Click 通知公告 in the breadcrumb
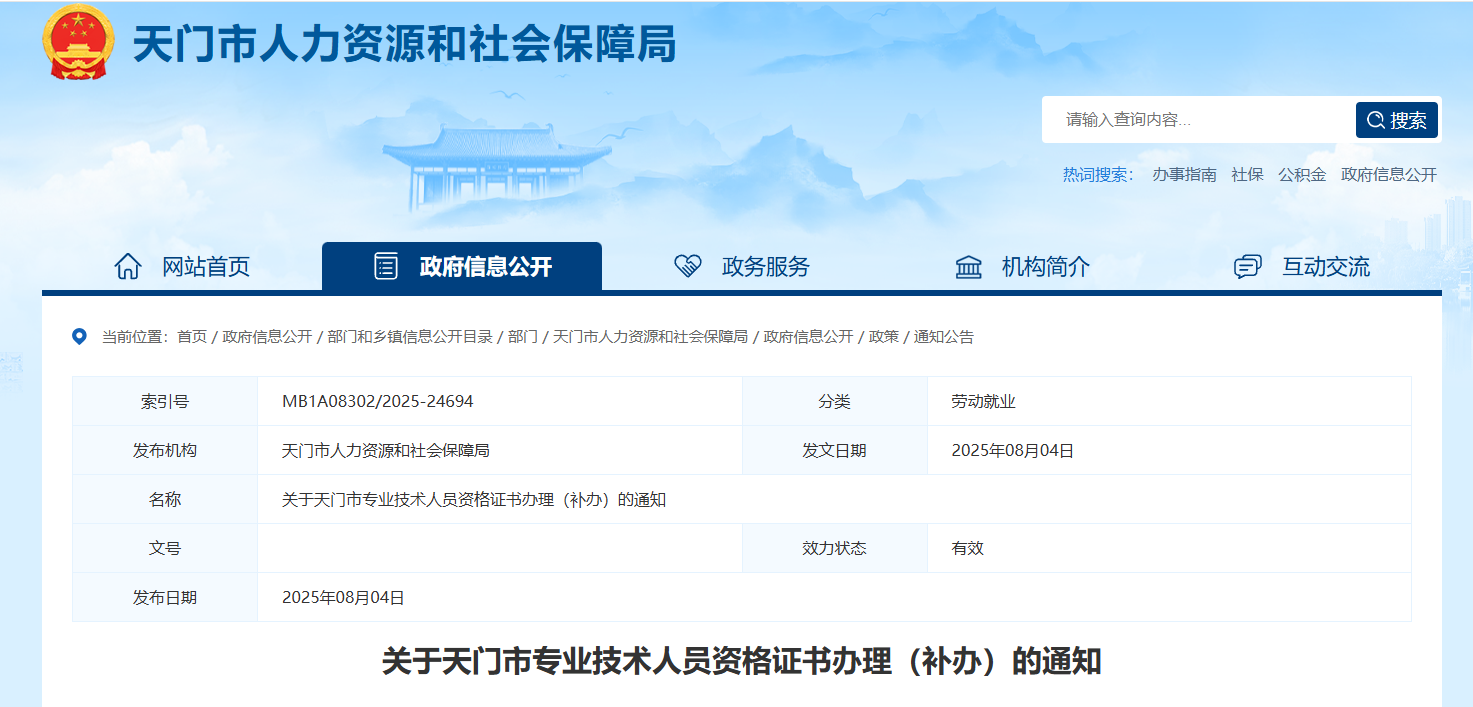Image resolution: width=1473 pixels, height=707 pixels. tap(945, 337)
